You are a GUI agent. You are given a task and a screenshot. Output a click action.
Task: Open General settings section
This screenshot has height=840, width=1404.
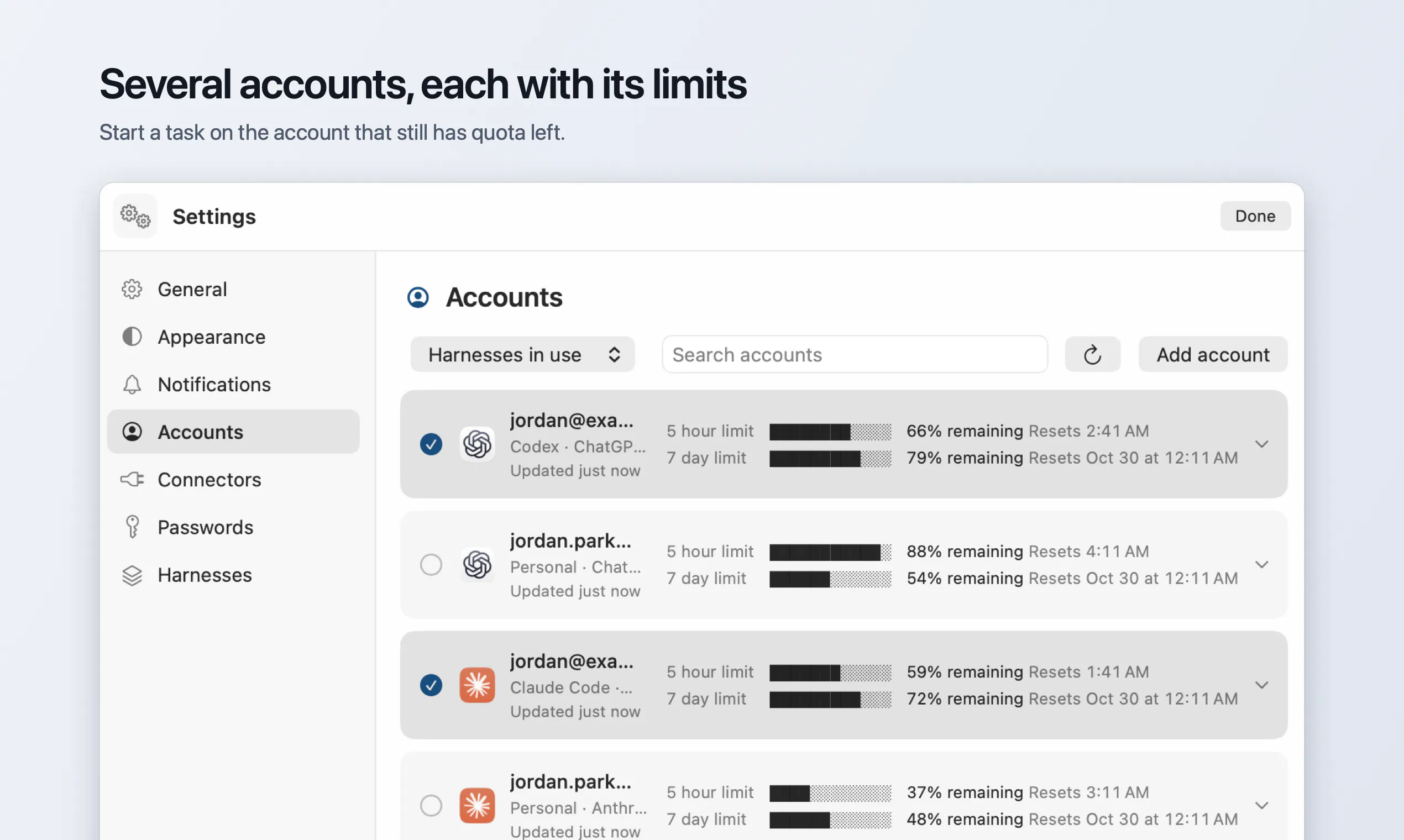(x=233, y=289)
